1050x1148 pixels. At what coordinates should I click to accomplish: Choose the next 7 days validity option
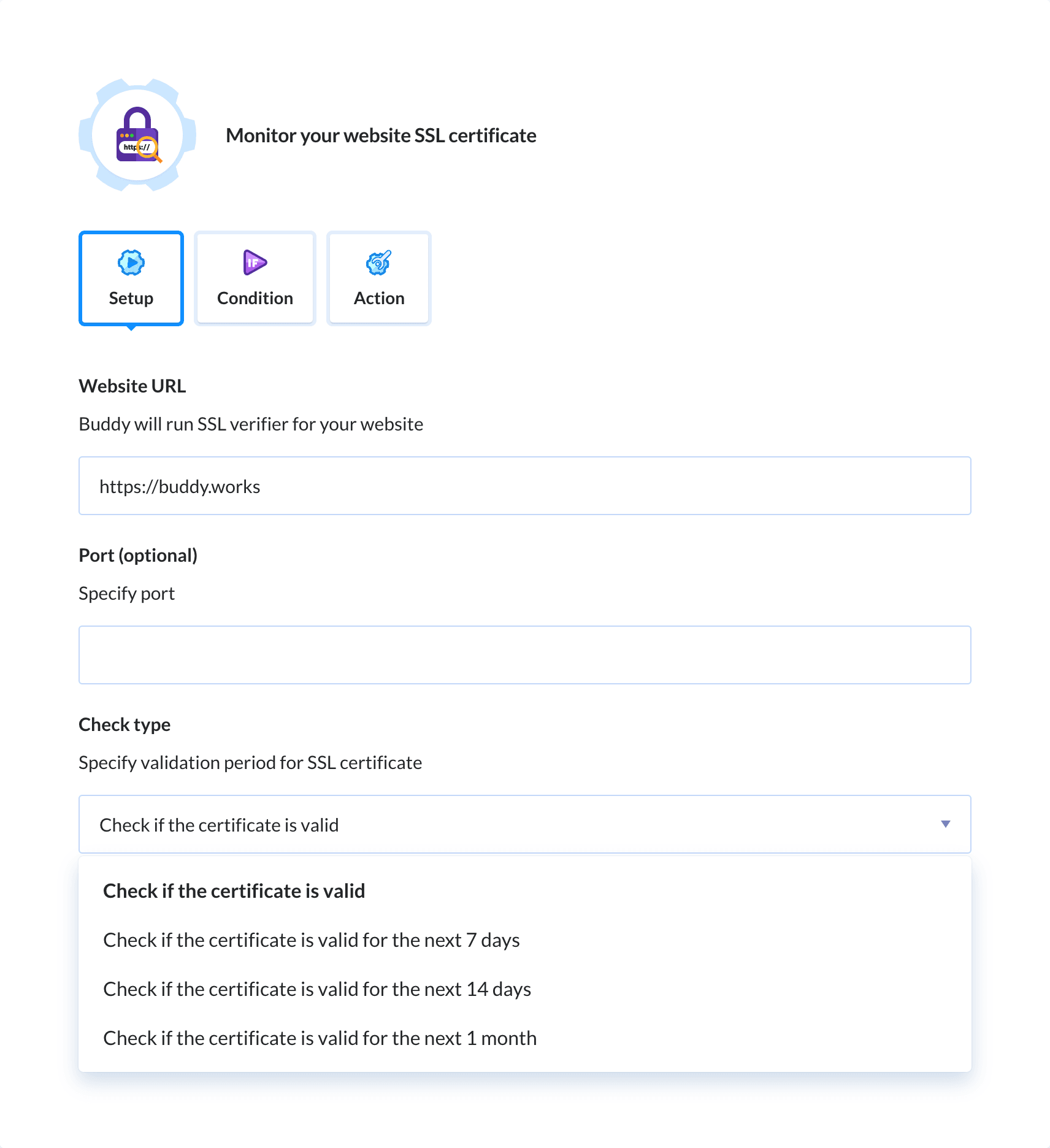point(312,939)
